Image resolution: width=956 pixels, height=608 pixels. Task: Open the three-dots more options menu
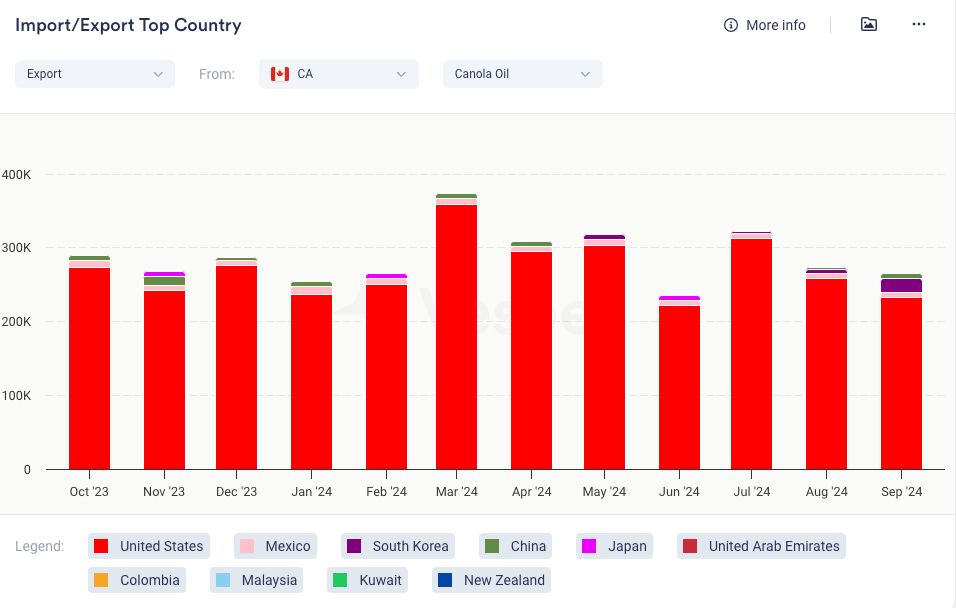[x=919, y=25]
